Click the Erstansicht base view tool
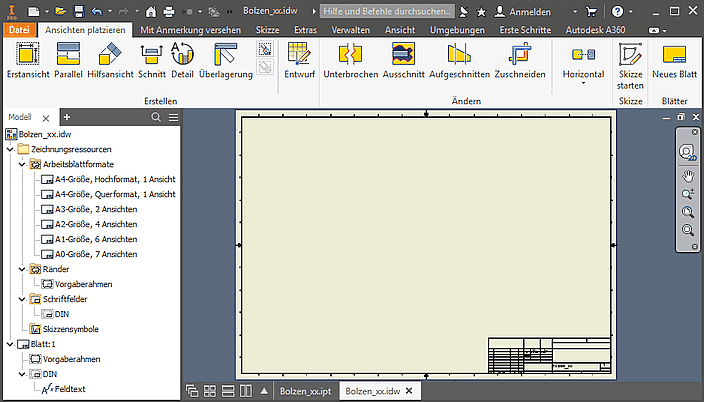 pos(27,61)
